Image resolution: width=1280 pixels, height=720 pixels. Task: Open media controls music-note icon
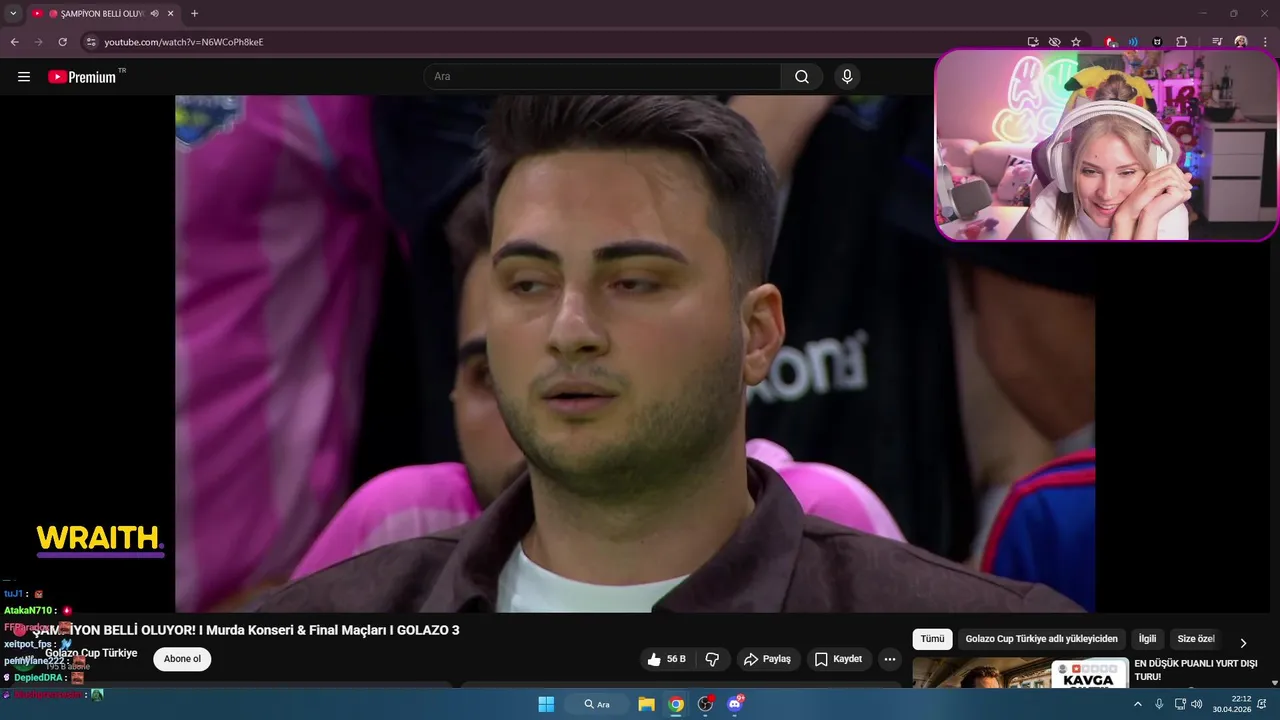(x=1217, y=42)
